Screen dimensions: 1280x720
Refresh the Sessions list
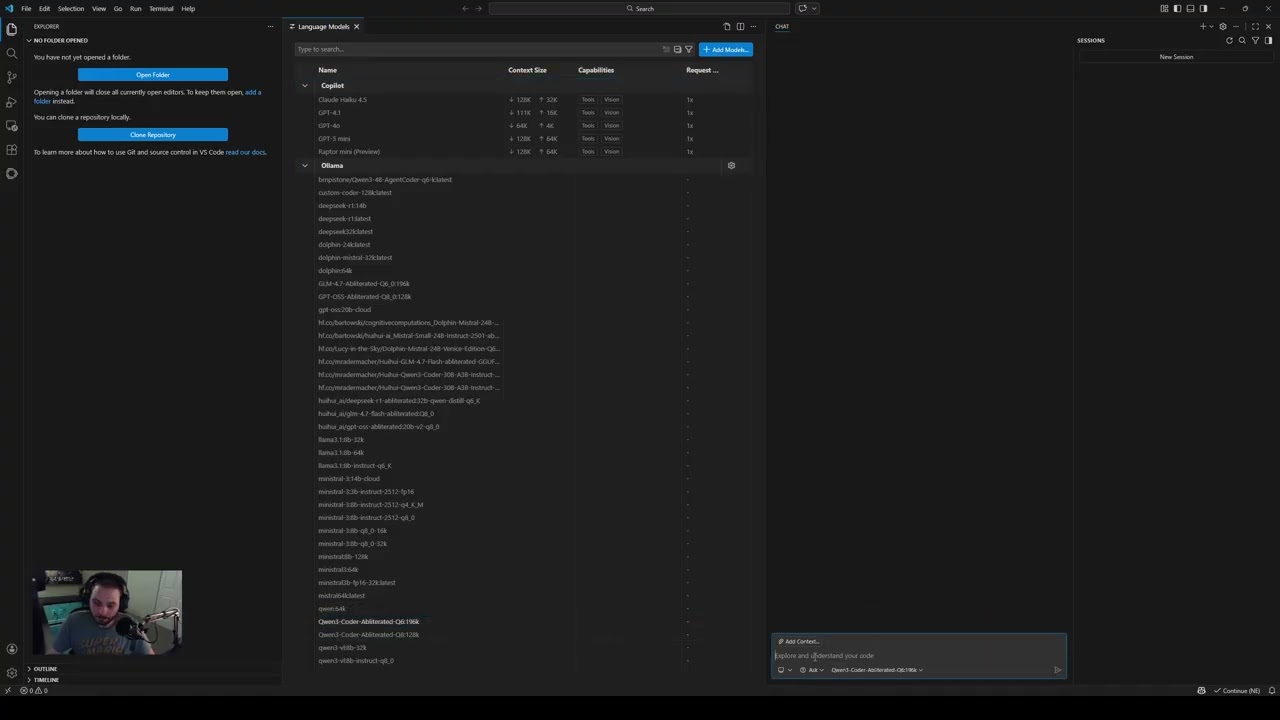[x=1229, y=40]
